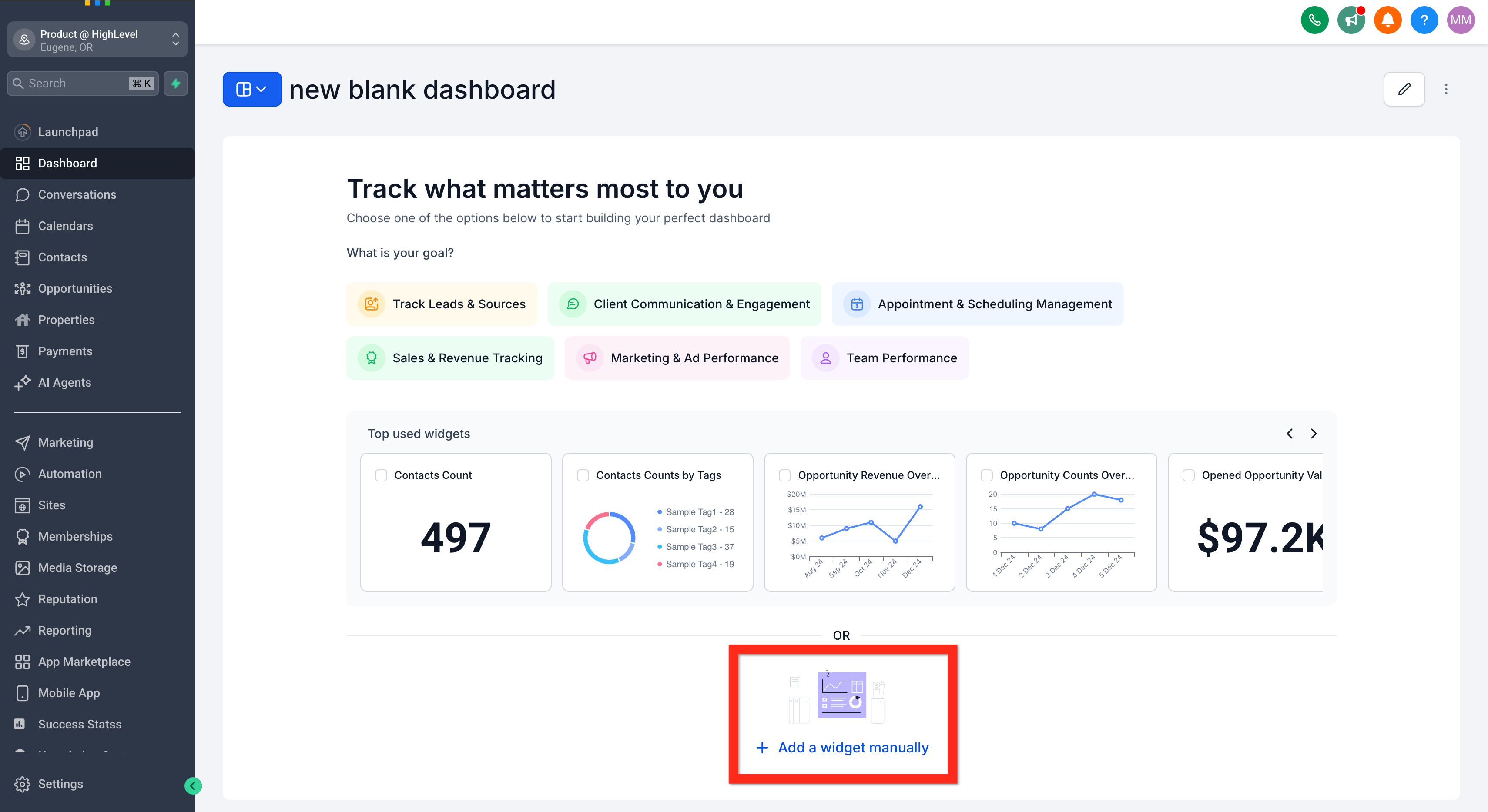Open the three-dot dashboard options menu
The image size is (1488, 812).
click(x=1446, y=89)
